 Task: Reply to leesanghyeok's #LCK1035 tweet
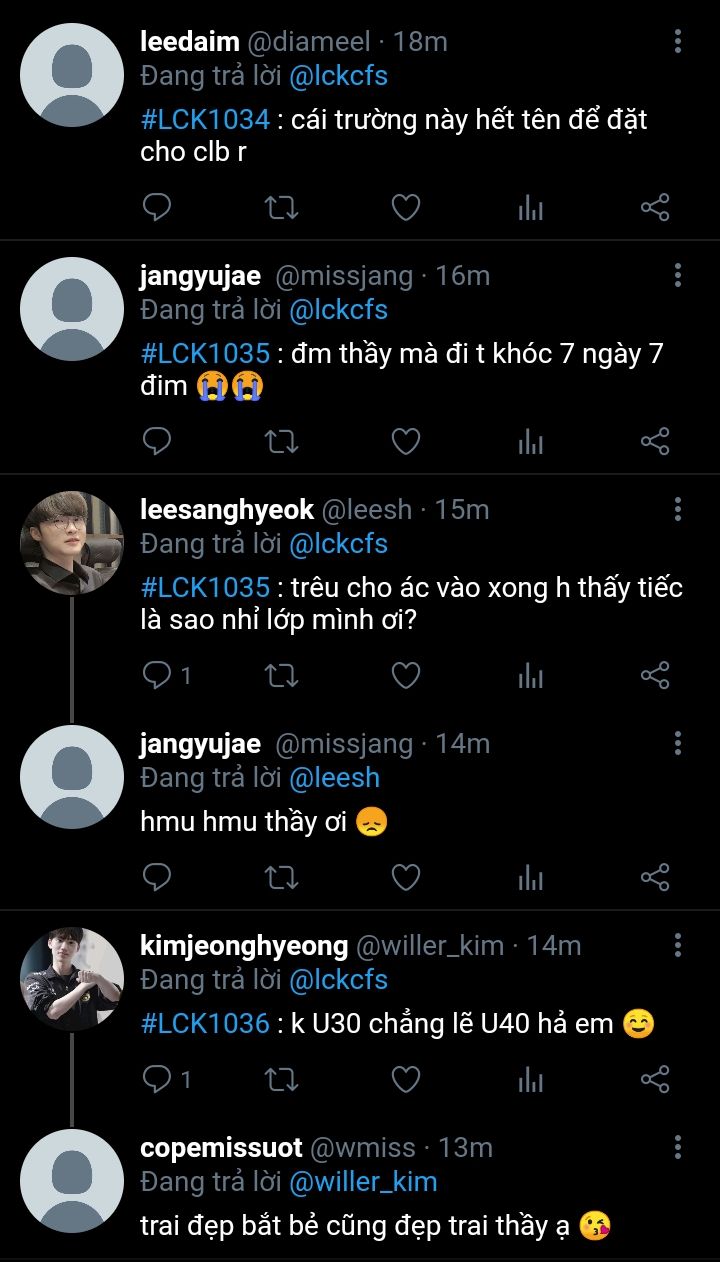pos(157,676)
